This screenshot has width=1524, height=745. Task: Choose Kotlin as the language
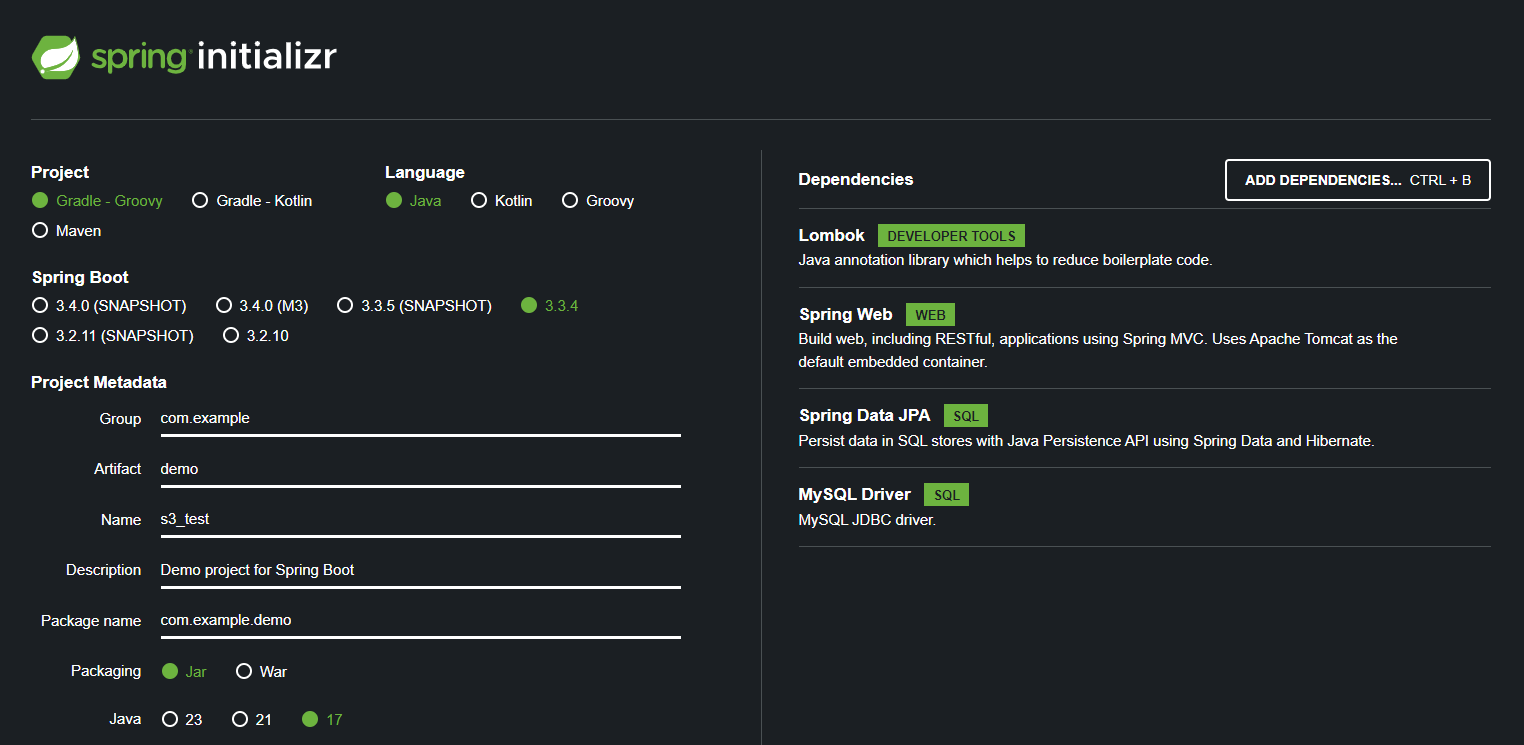pos(502,201)
